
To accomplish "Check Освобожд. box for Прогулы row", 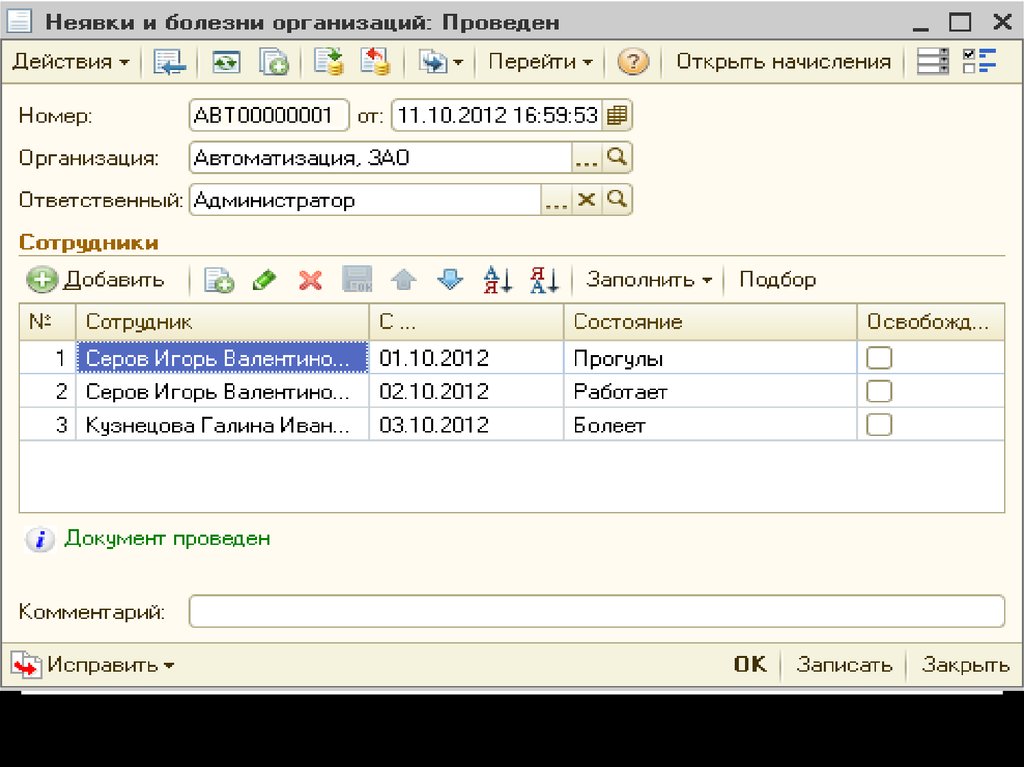I will coord(879,358).
